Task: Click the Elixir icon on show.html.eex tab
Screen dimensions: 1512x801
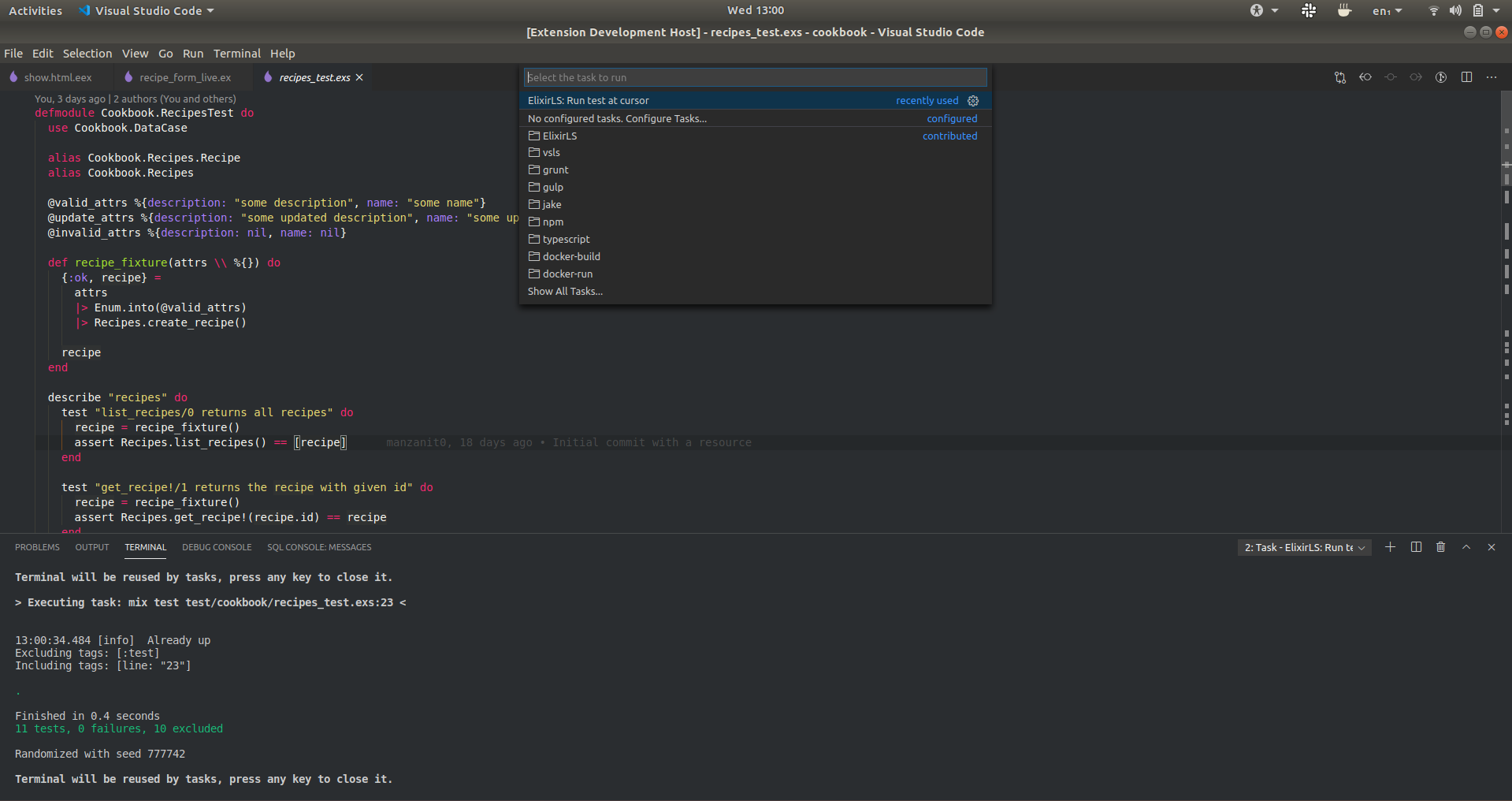Action: tap(13, 77)
